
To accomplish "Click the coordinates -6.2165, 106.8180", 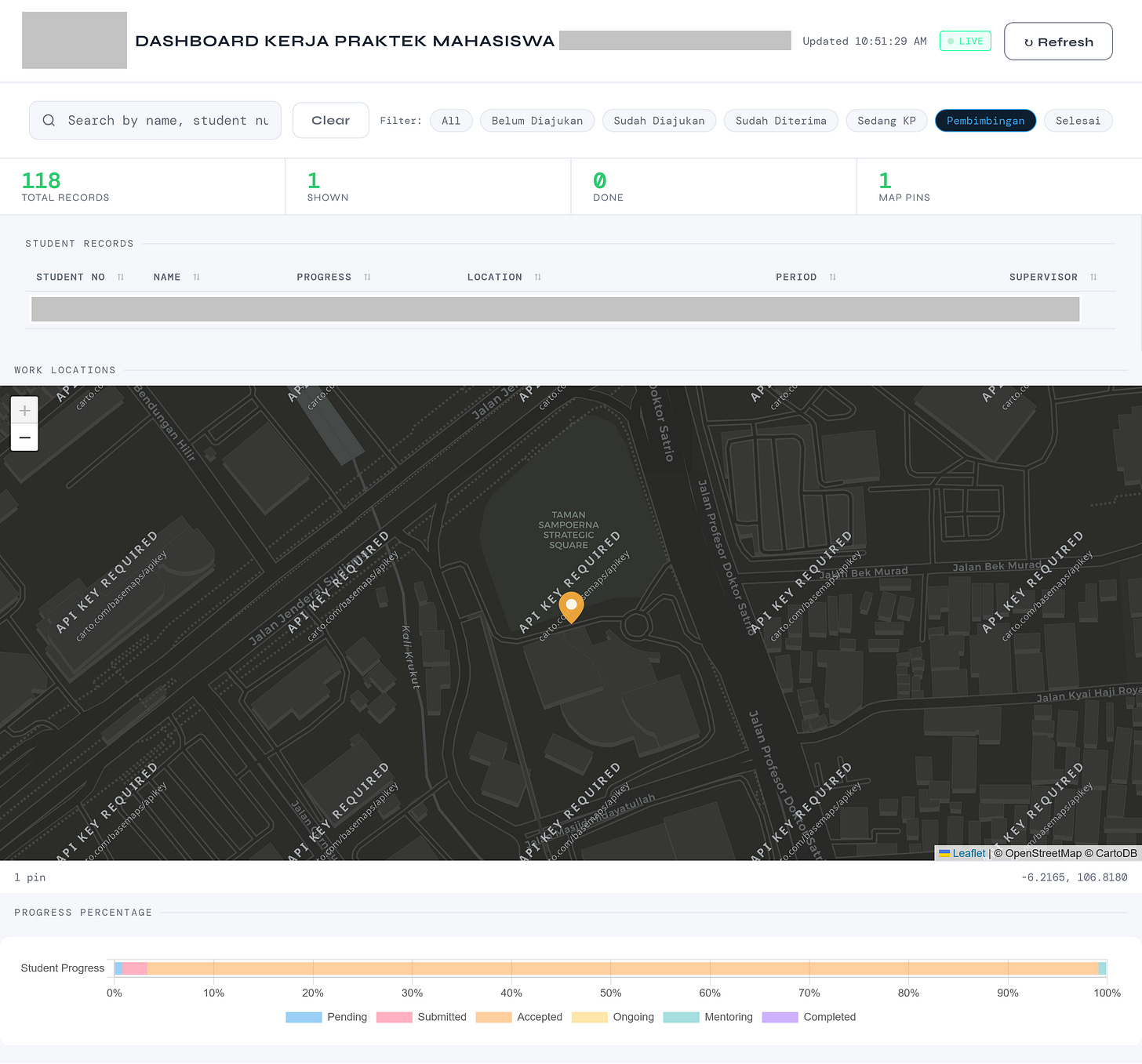I will coord(1074,877).
